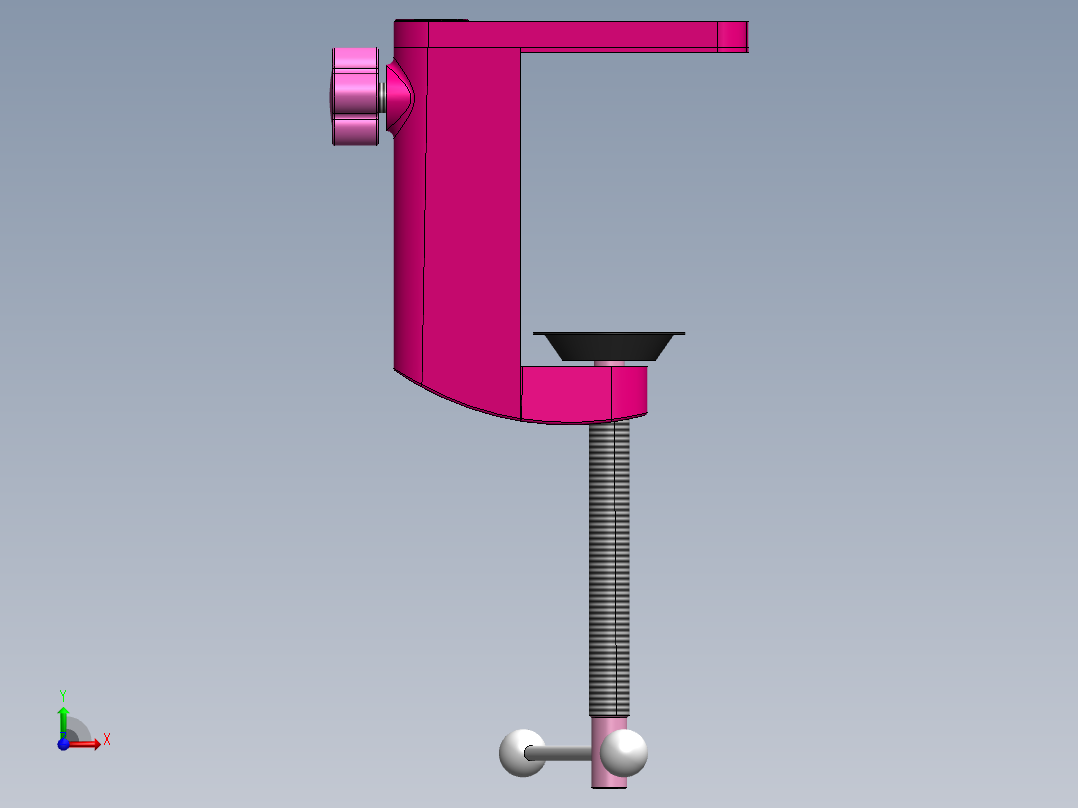The width and height of the screenshot is (1078, 808).
Task: Click the gray handle rod between the balls
Action: tap(560, 754)
